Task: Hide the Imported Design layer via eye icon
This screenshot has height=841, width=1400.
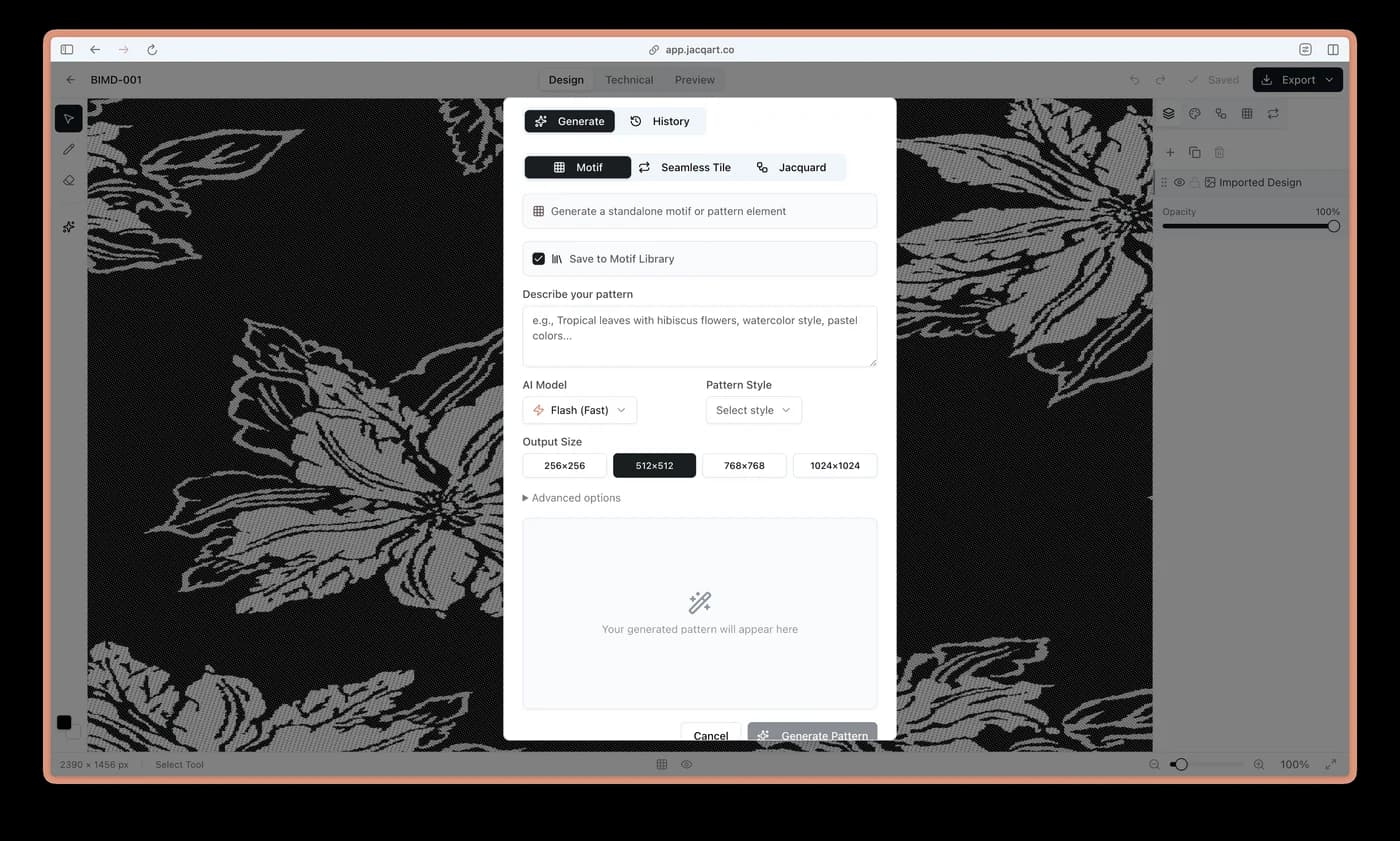Action: (x=1179, y=183)
